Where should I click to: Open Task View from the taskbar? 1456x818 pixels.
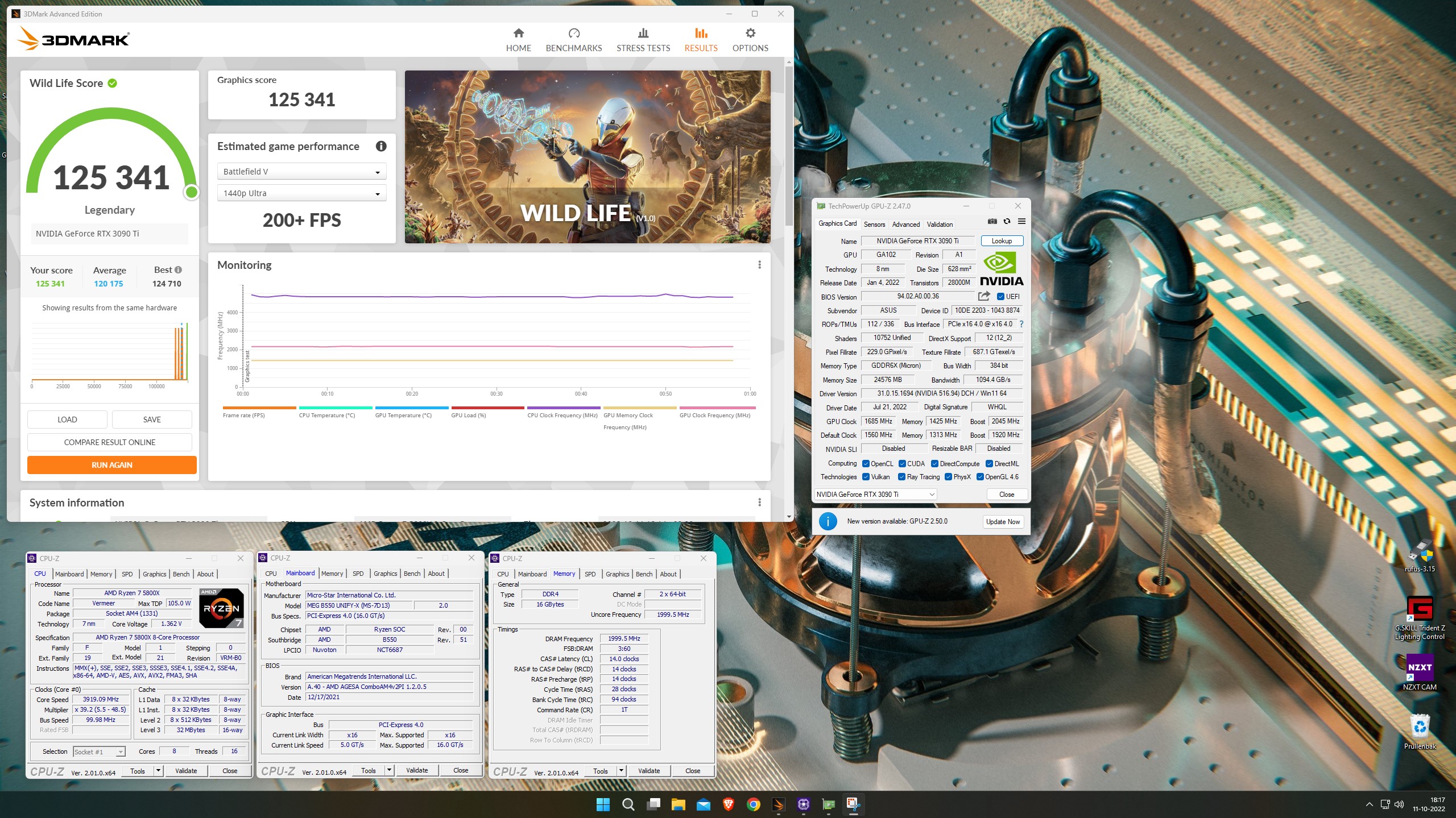(653, 804)
